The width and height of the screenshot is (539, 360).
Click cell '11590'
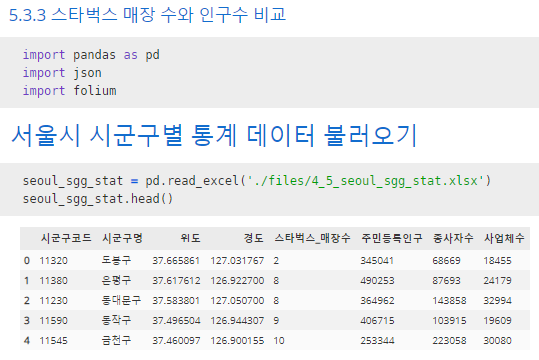tap(54, 320)
